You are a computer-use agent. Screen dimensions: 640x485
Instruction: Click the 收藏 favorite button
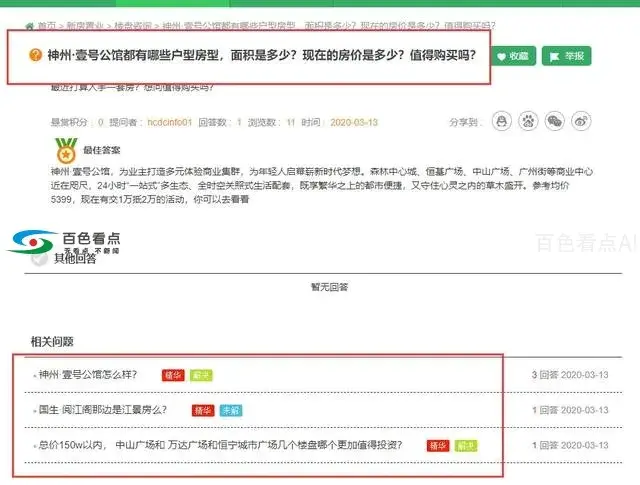[513, 56]
